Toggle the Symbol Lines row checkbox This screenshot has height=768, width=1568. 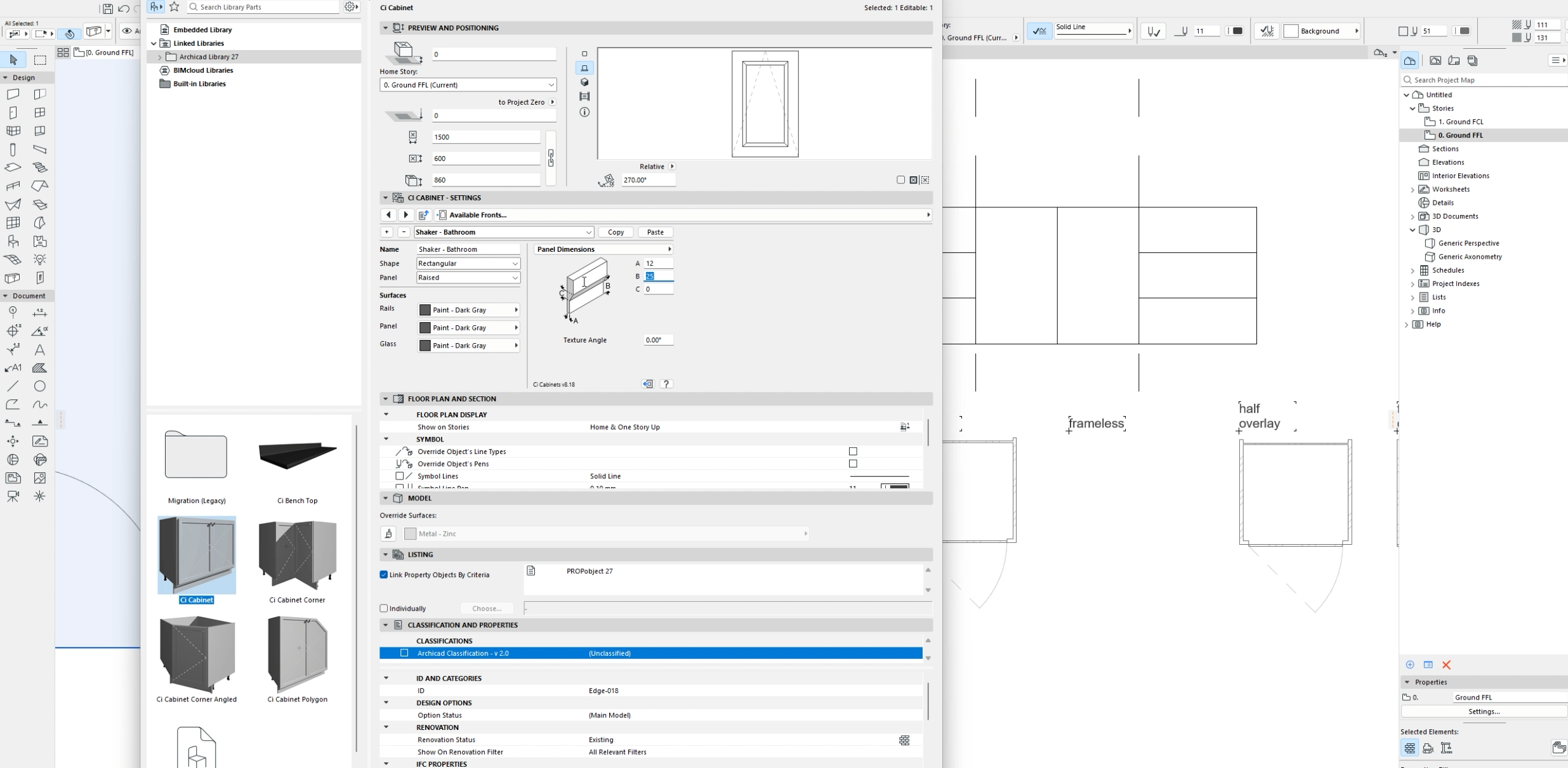(x=400, y=476)
